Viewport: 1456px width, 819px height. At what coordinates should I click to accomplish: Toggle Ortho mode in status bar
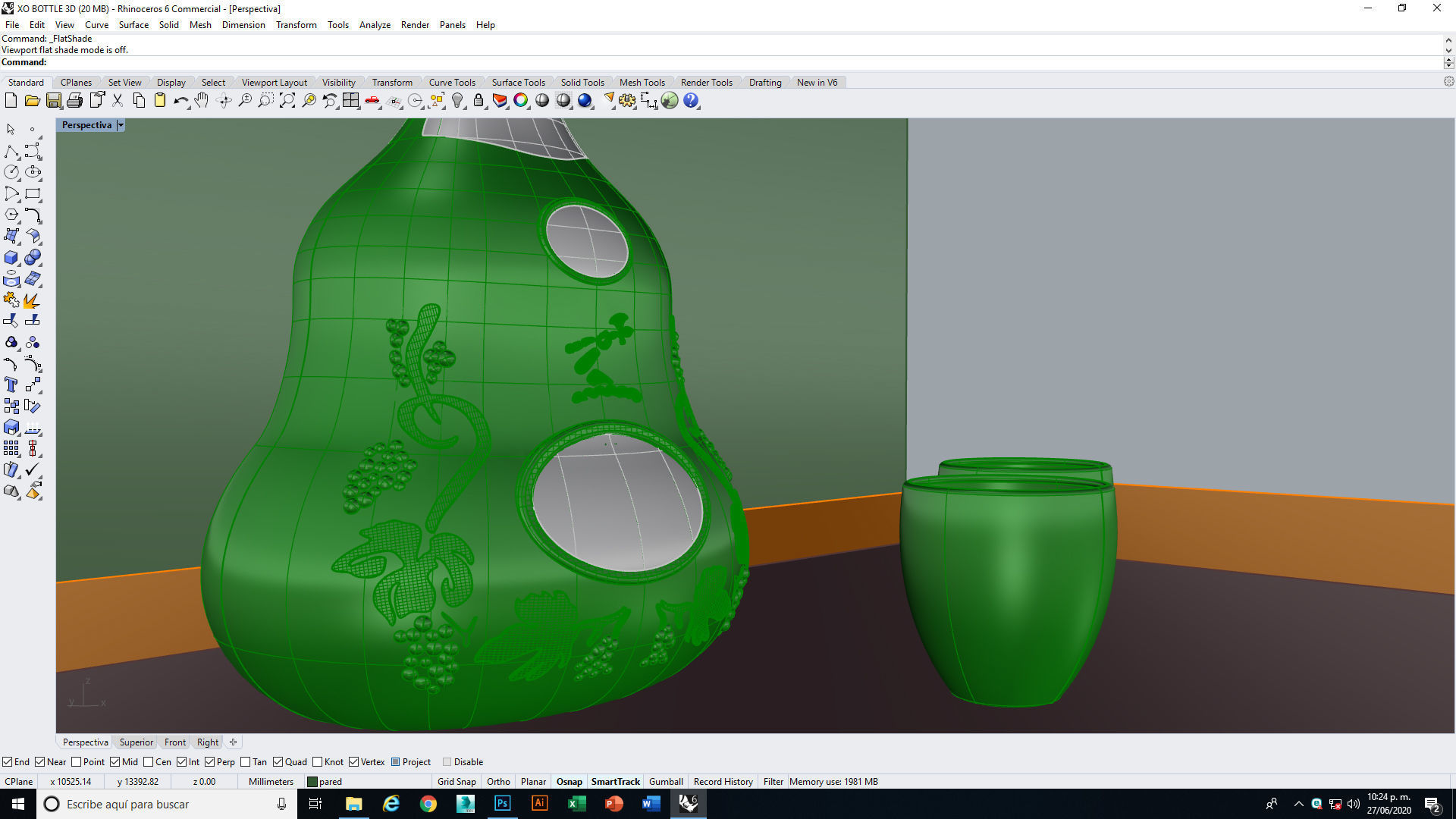tap(498, 782)
